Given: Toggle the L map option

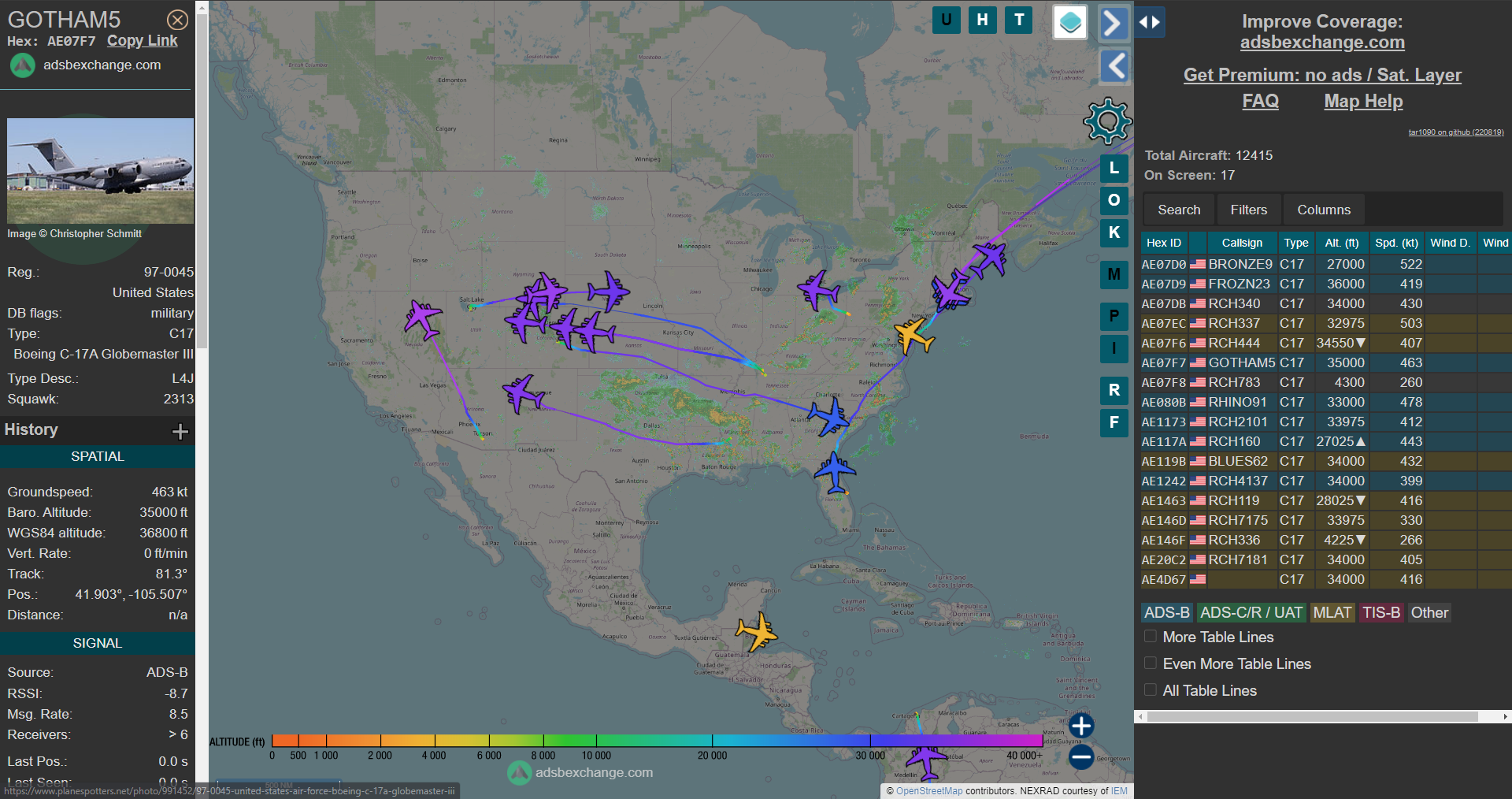Looking at the screenshot, I should (x=1114, y=168).
